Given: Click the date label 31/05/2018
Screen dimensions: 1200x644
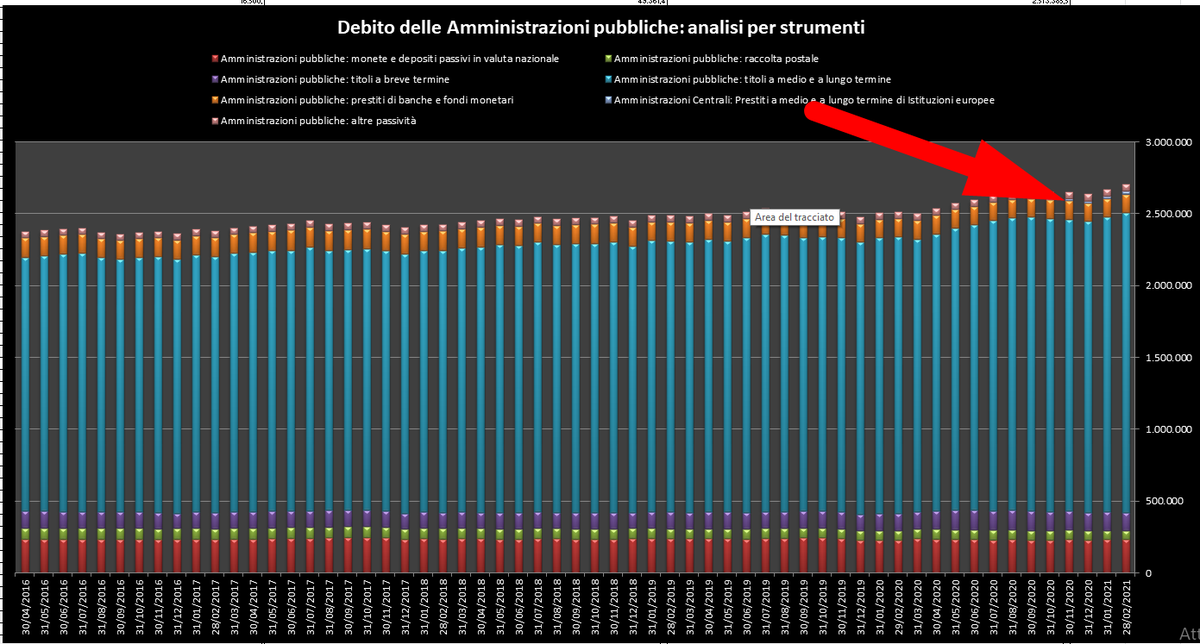Looking at the screenshot, I should point(502,608).
